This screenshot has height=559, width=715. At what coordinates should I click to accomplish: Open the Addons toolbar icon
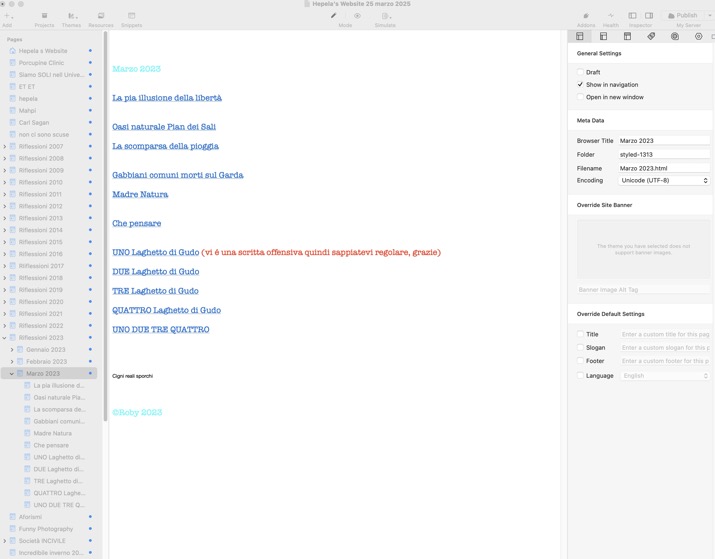(586, 17)
